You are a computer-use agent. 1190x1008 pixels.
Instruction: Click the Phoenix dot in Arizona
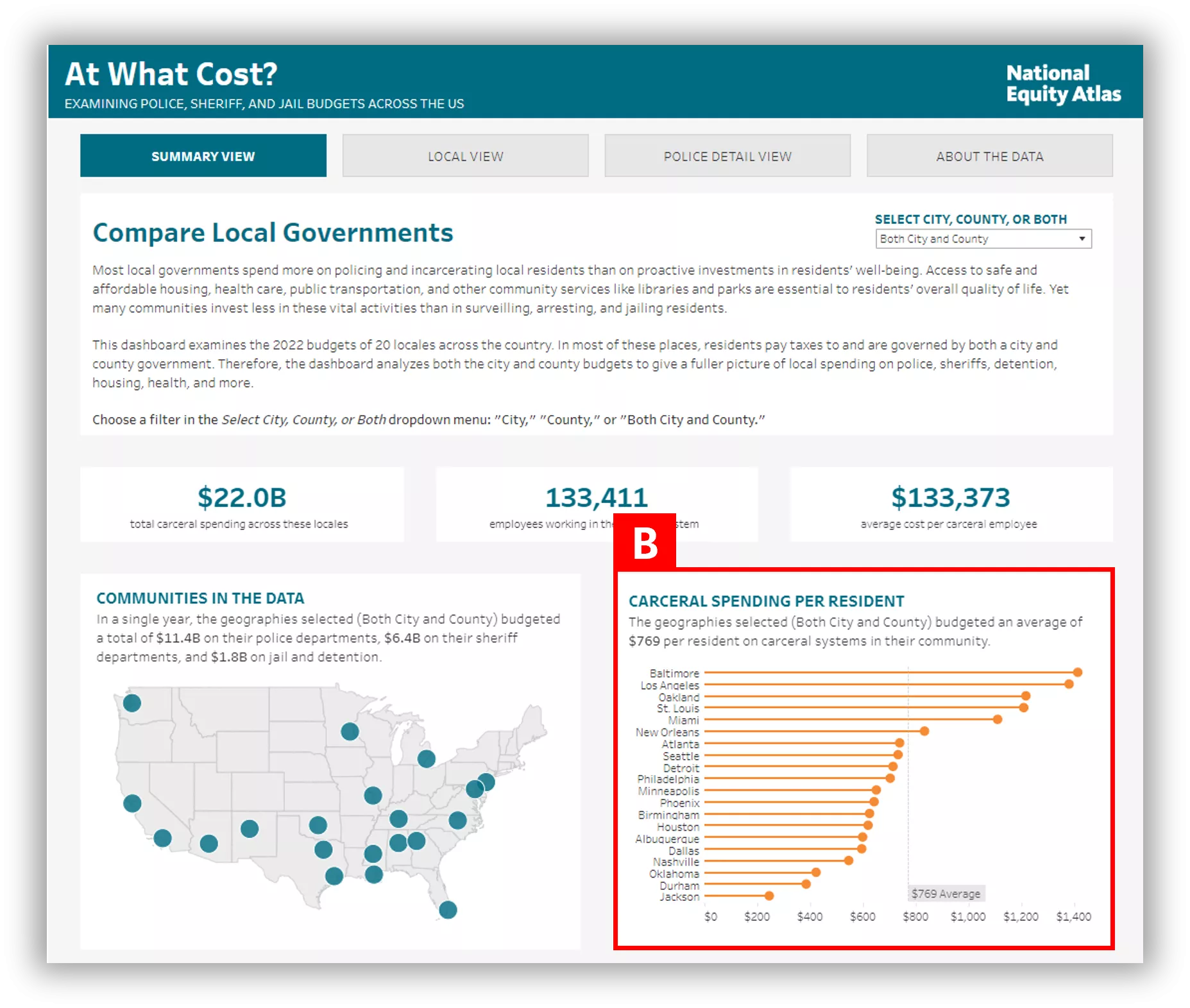(x=208, y=843)
